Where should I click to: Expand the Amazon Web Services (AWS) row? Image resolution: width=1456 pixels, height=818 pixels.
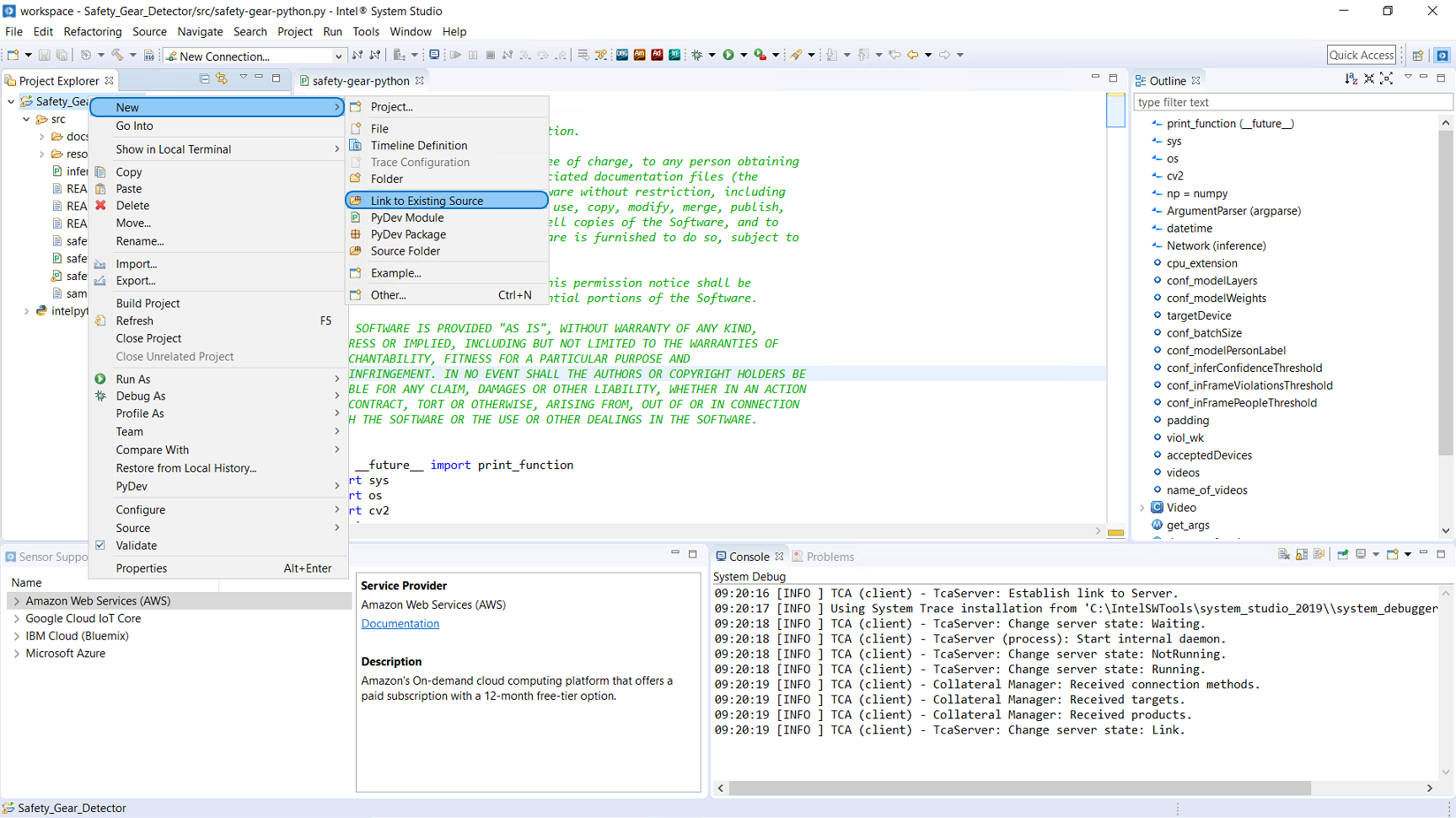[17, 601]
